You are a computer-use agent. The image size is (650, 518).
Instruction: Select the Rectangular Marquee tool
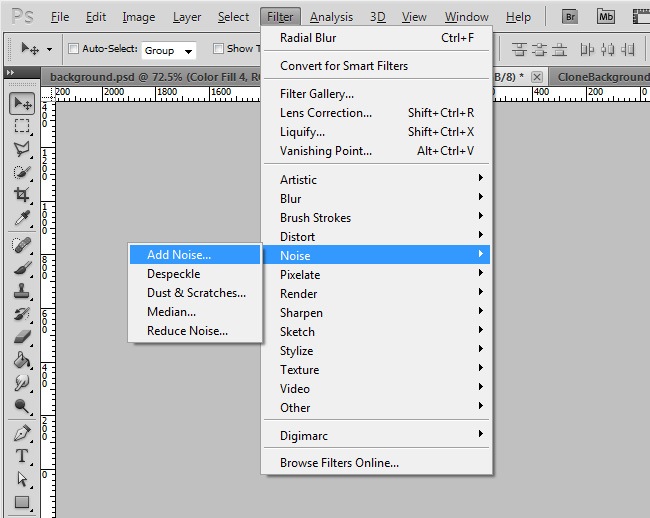22,126
